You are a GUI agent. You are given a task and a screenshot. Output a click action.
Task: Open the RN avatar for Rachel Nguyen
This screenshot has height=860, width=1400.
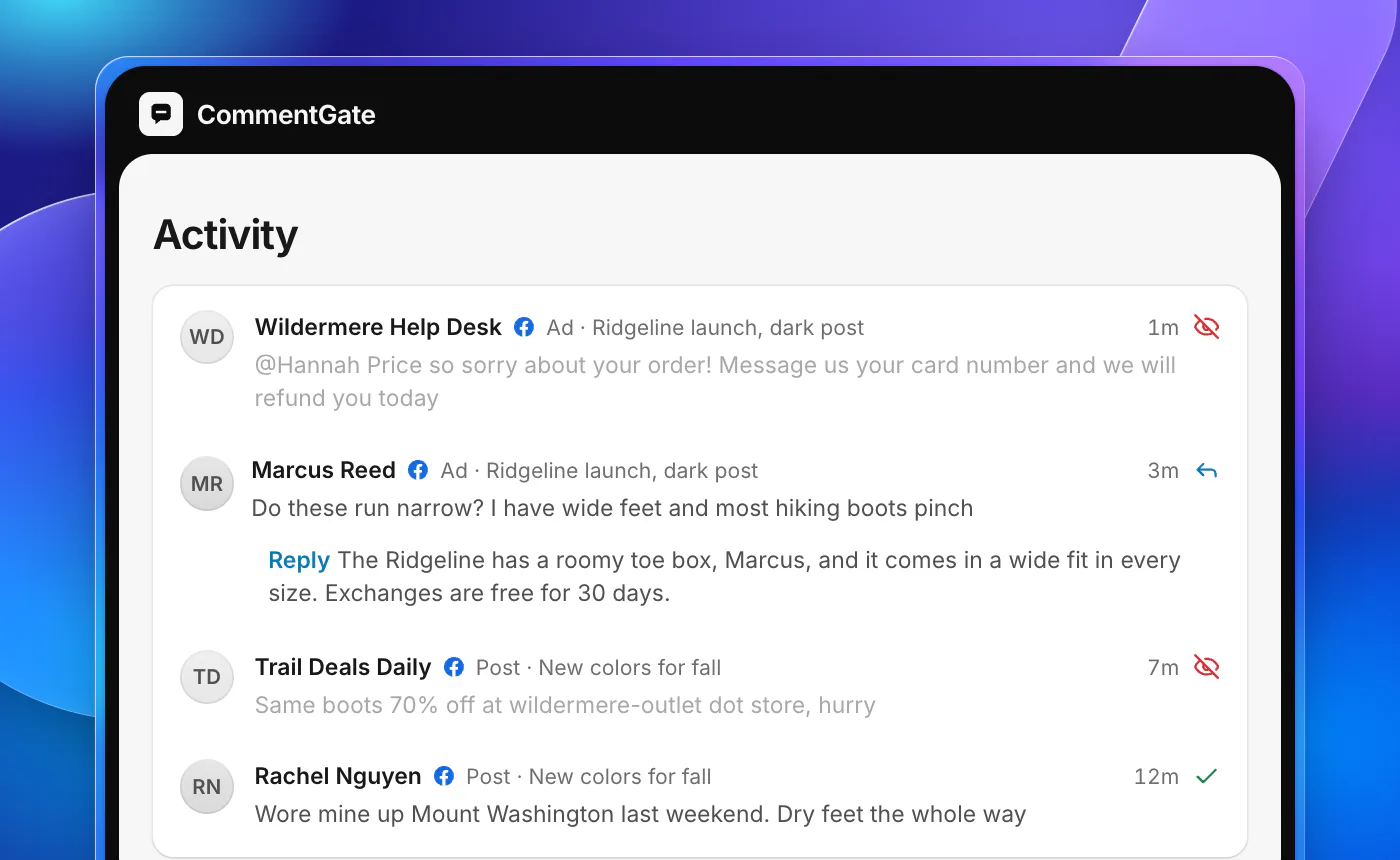click(x=207, y=786)
